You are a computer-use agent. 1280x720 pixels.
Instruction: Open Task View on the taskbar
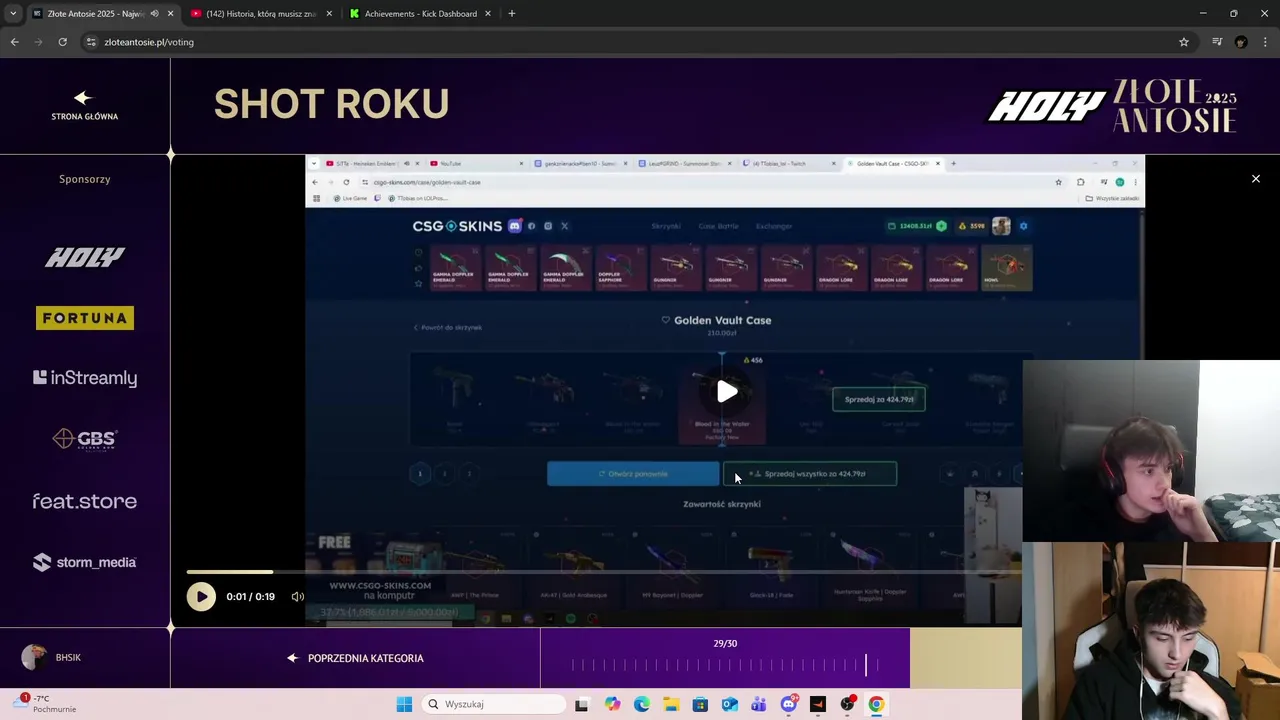click(x=582, y=704)
